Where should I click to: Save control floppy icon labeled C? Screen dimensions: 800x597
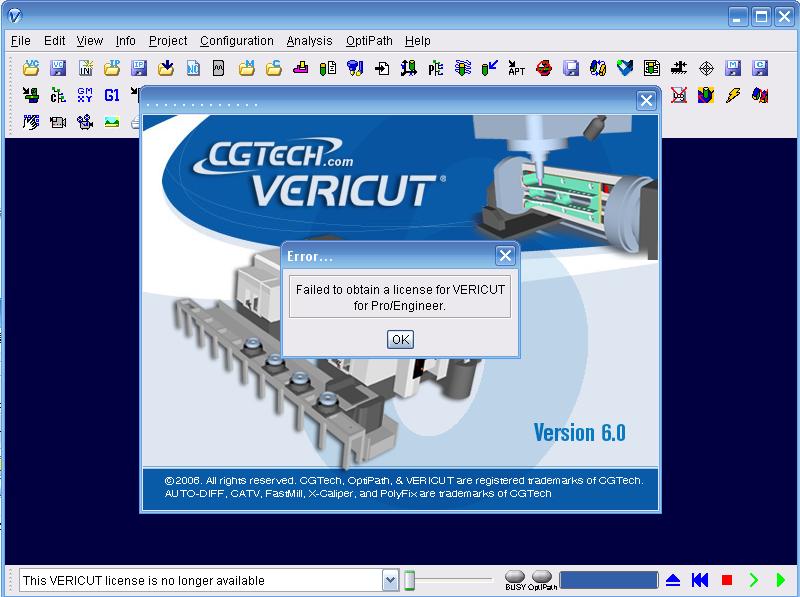(760, 68)
